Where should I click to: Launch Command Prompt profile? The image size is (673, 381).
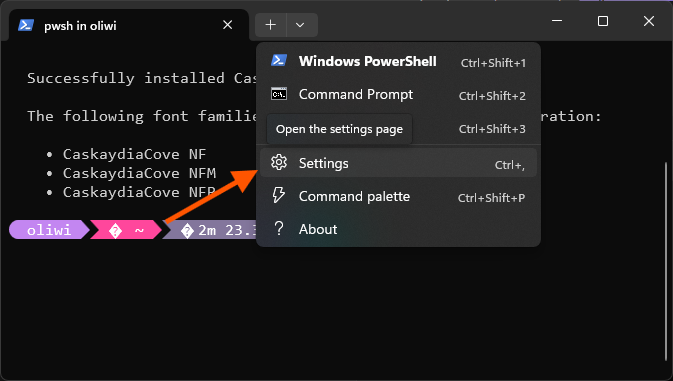[x=398, y=94]
